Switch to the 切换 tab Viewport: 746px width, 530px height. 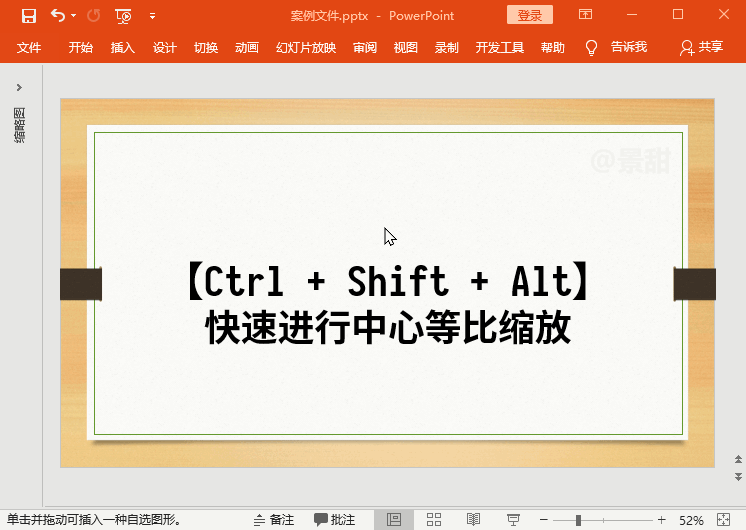tap(206, 48)
